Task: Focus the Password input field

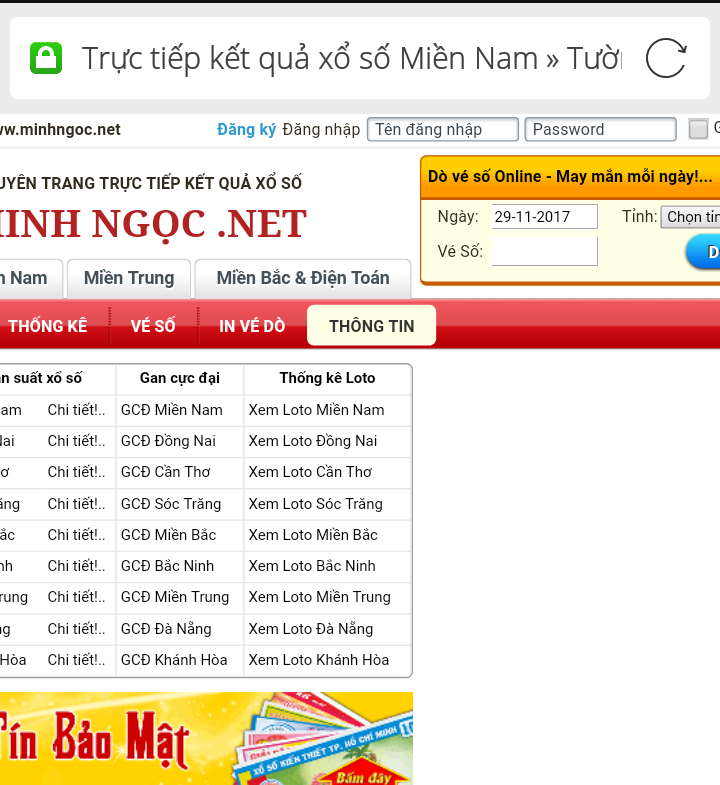Action: [602, 129]
